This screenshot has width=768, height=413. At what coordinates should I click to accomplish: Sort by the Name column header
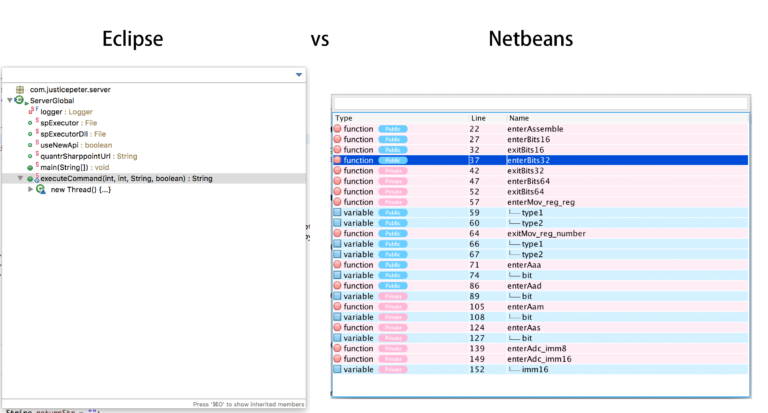click(x=519, y=118)
